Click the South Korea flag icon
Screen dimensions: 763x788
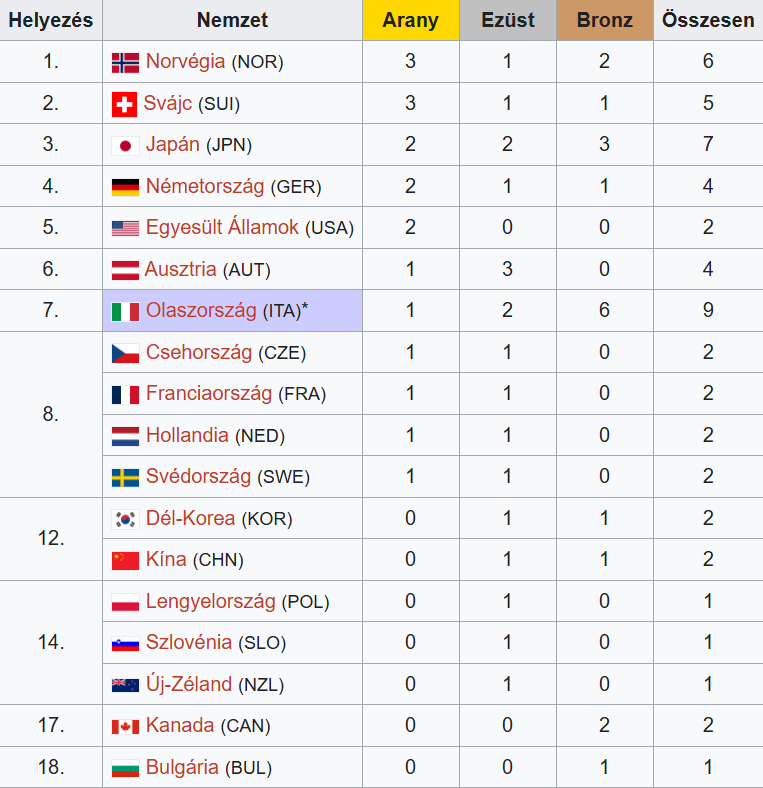coord(125,519)
